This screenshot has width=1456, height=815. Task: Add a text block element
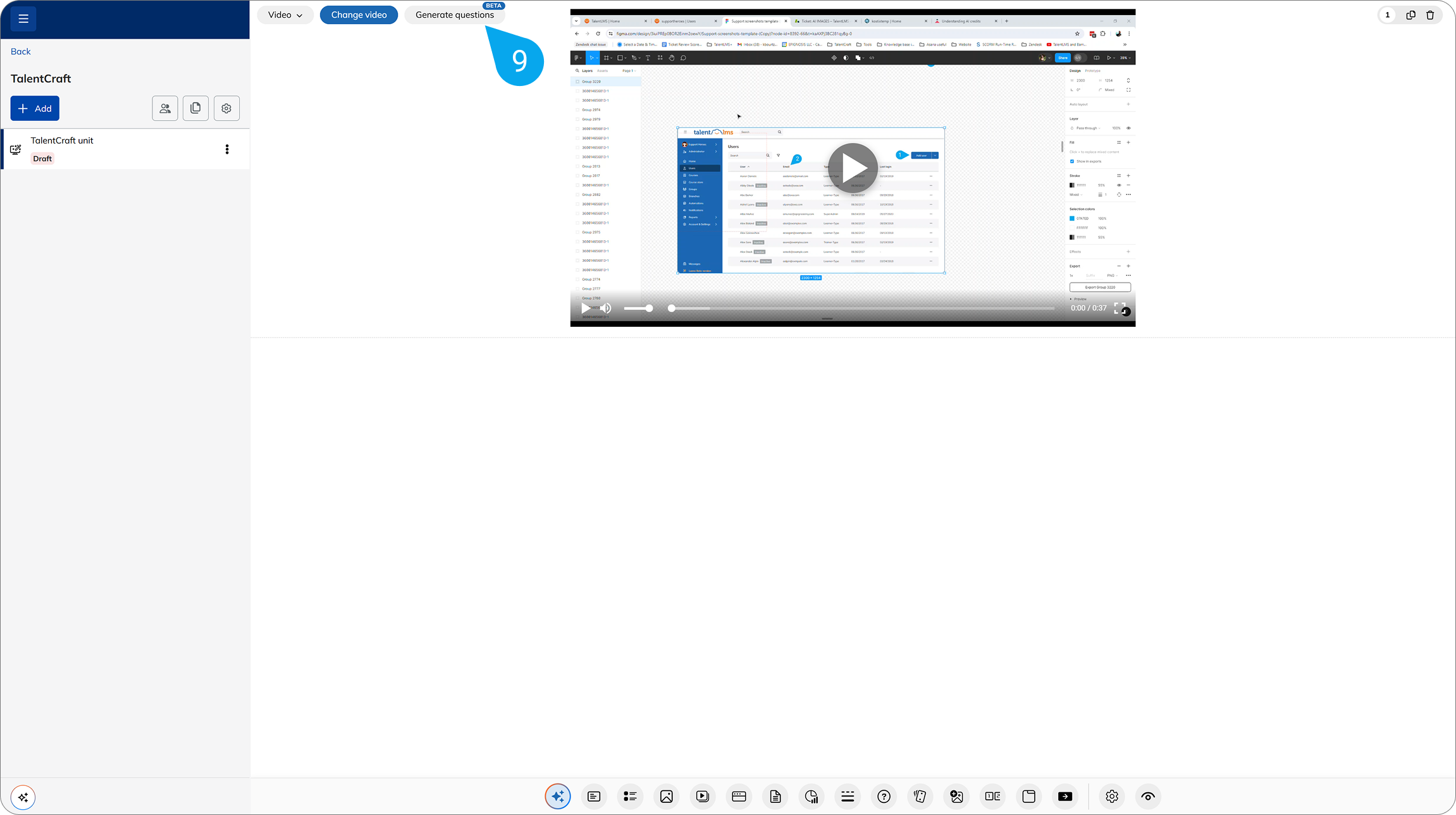click(593, 797)
